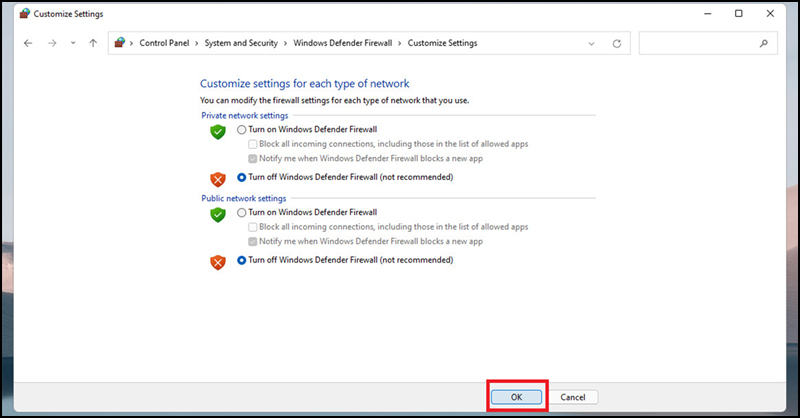
Task: Open Windows Defender Firewall breadcrumb
Action: pos(343,43)
